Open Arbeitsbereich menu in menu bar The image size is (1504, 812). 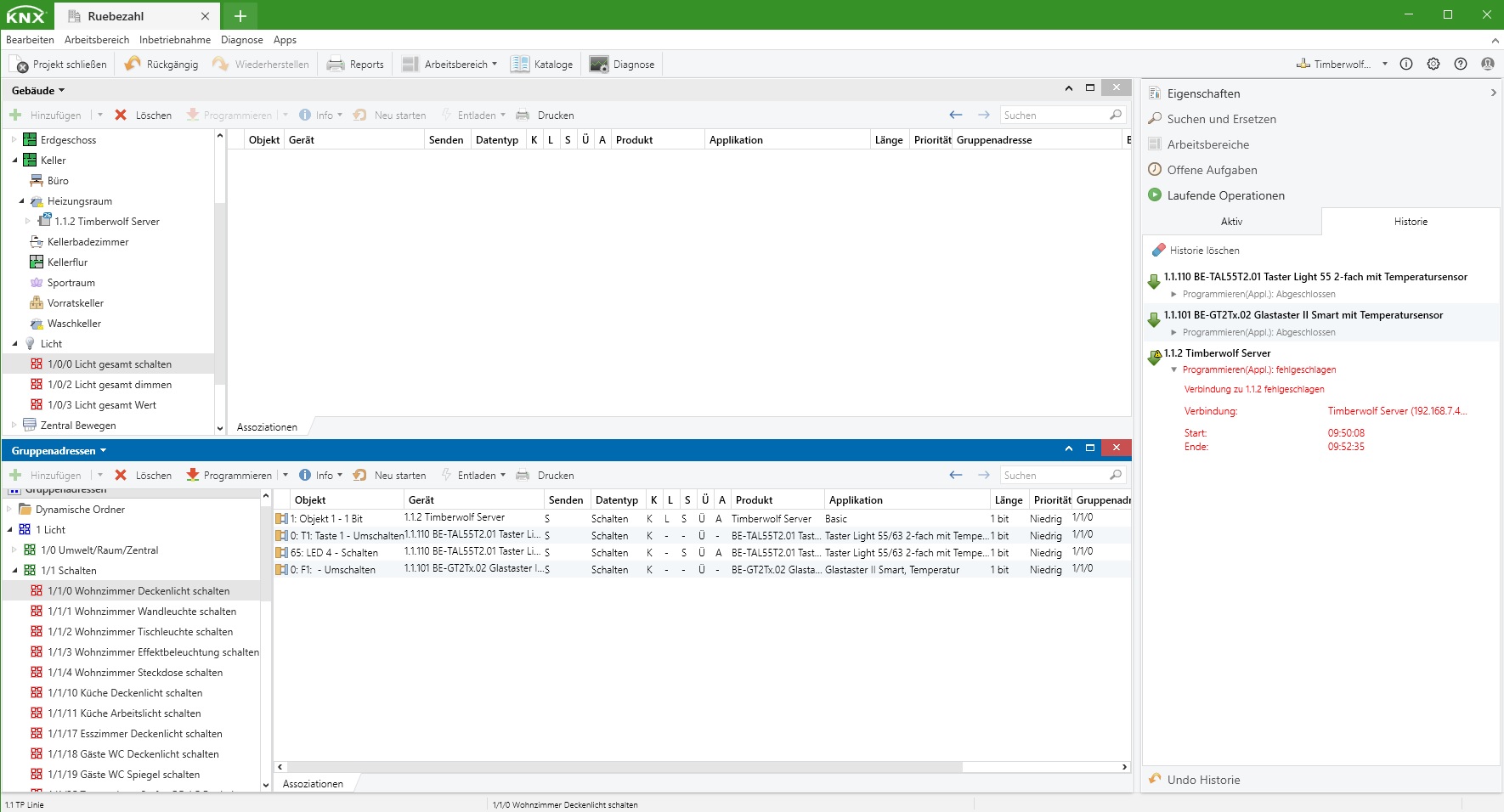pyautogui.click(x=97, y=40)
